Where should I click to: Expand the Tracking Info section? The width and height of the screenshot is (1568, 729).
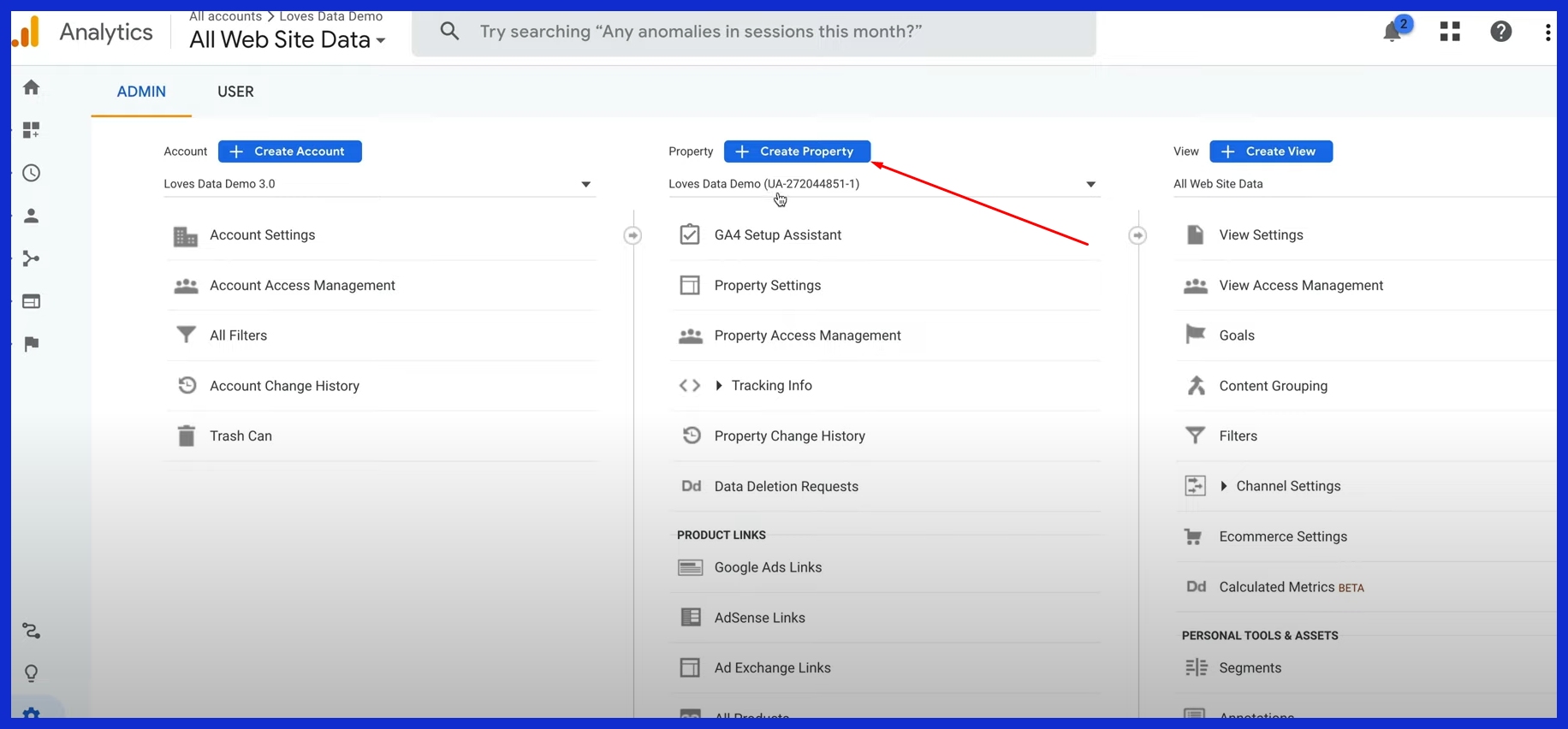tap(719, 386)
